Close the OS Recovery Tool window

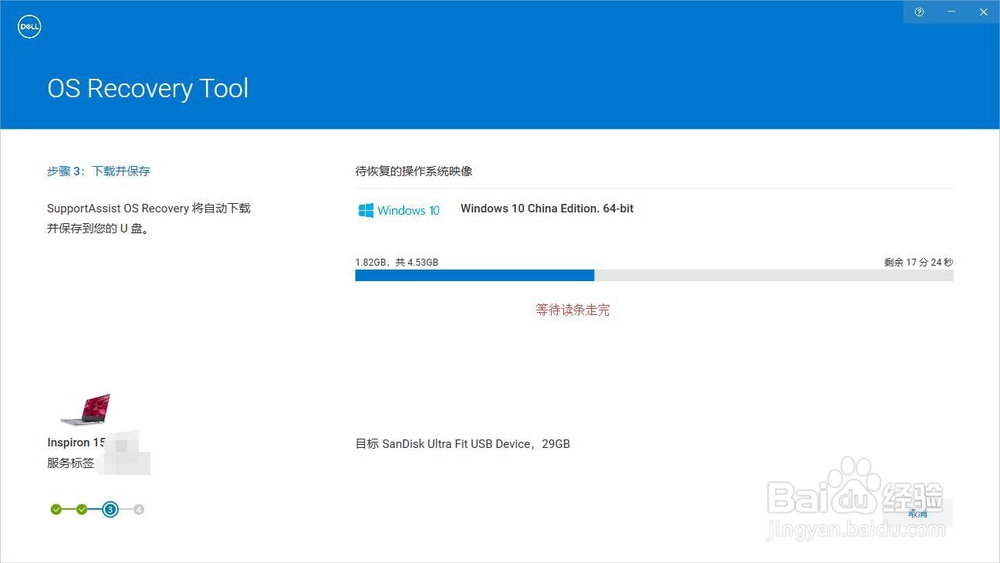click(x=983, y=12)
